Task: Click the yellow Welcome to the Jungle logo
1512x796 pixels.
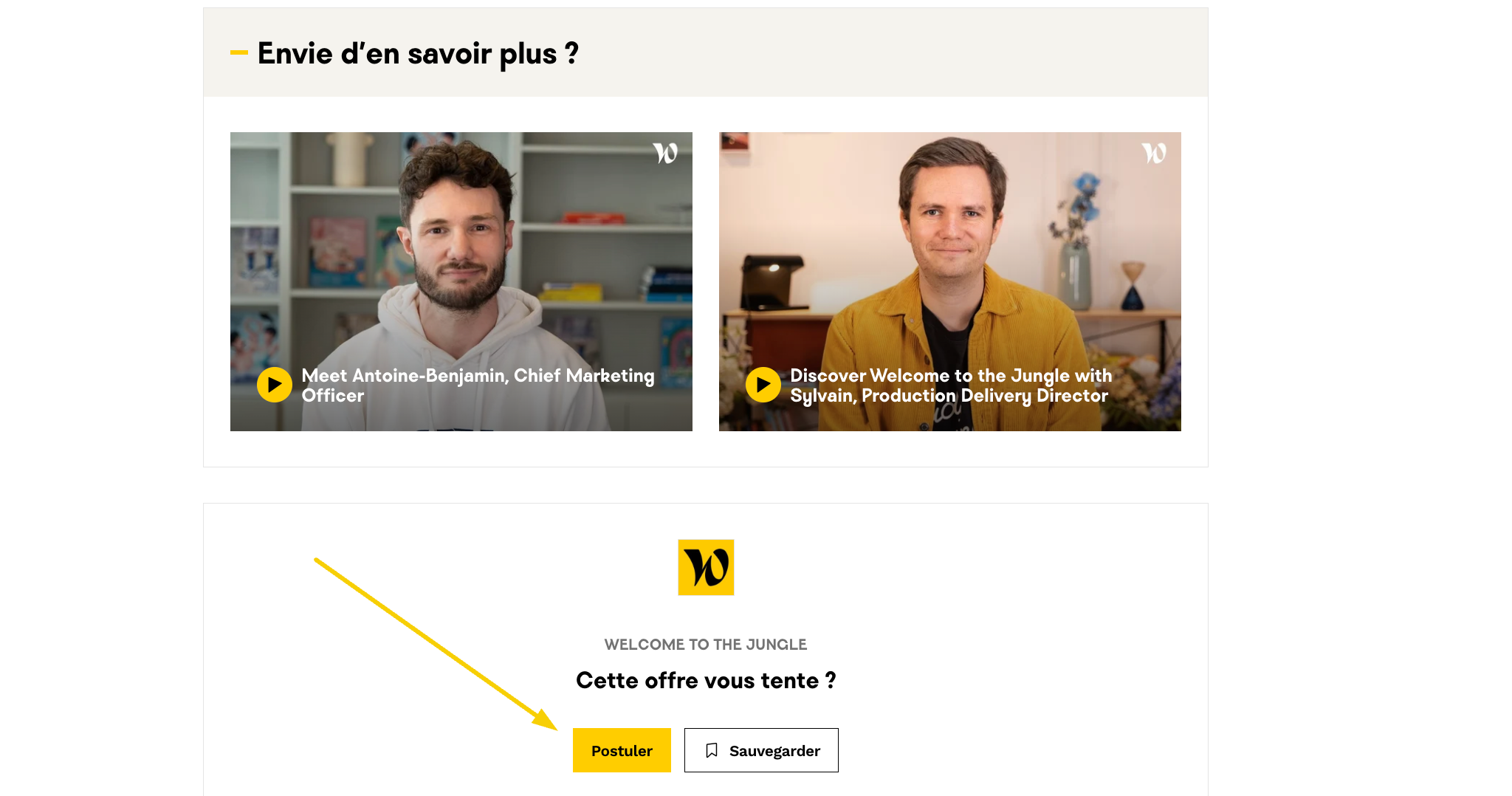Action: click(x=706, y=567)
